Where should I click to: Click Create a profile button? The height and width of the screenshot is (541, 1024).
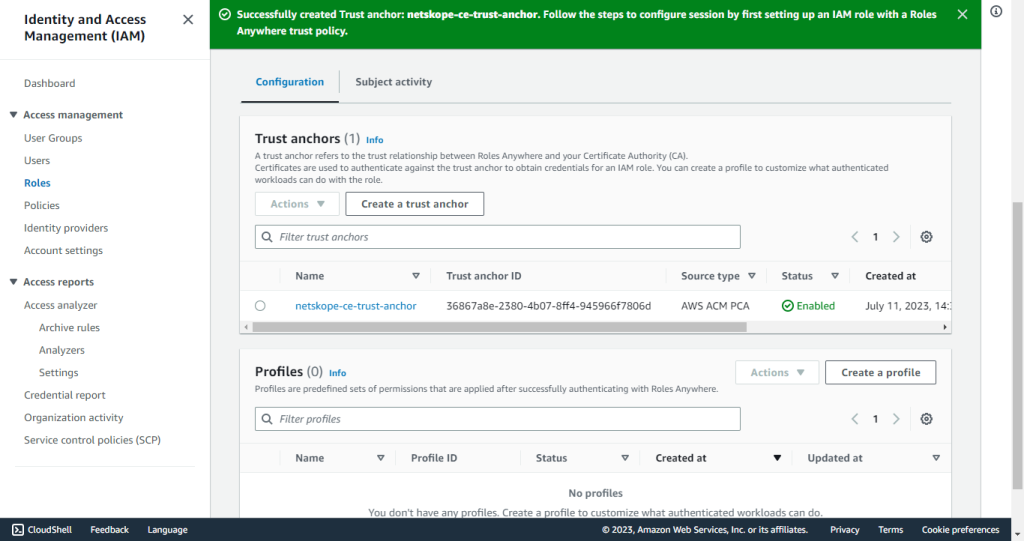click(880, 372)
